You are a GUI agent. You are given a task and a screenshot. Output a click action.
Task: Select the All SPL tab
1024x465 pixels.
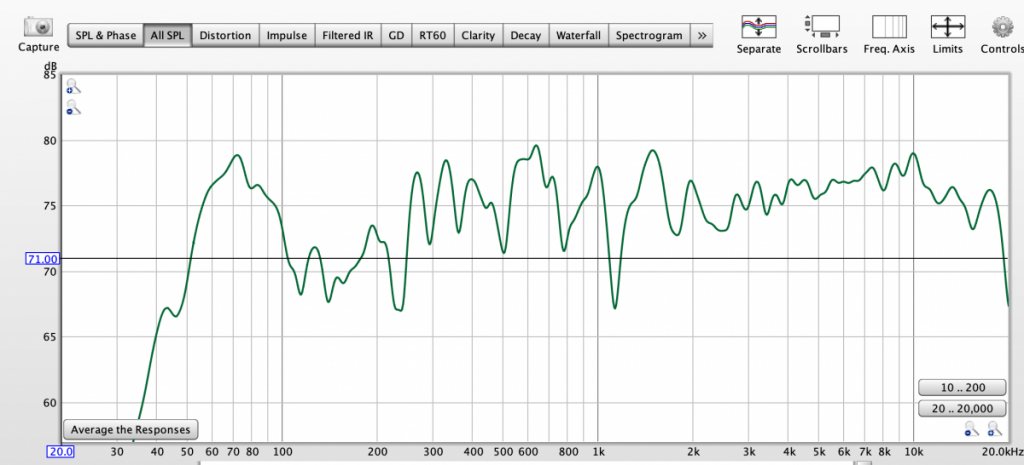pyautogui.click(x=167, y=35)
